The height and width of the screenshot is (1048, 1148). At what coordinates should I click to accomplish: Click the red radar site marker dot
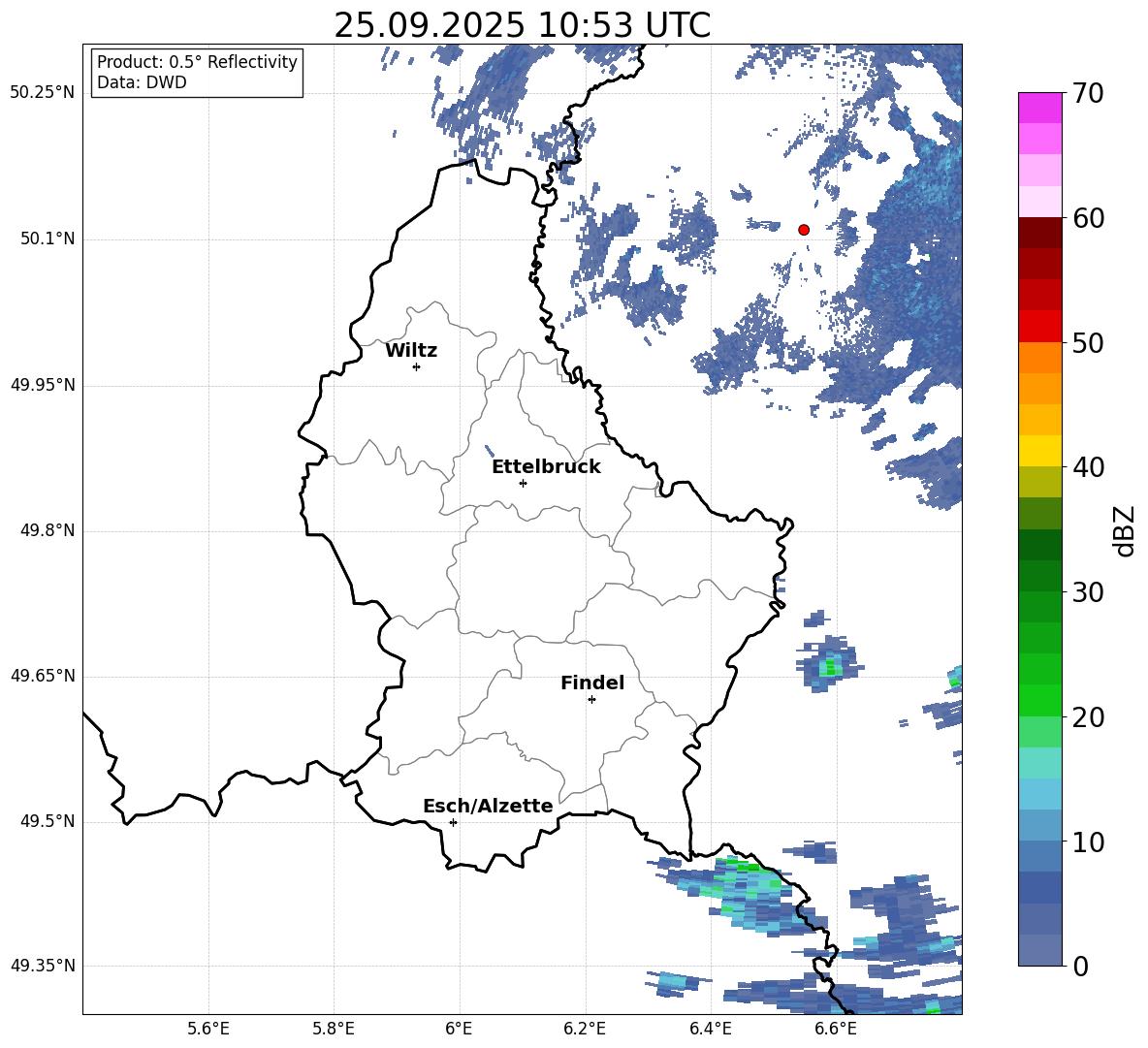click(x=804, y=230)
